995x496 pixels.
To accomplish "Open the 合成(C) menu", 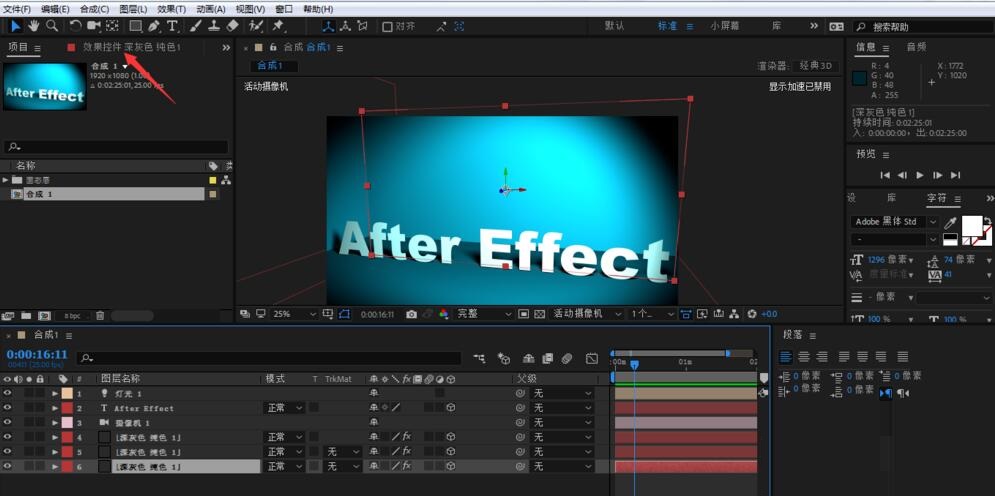I will (95, 10).
